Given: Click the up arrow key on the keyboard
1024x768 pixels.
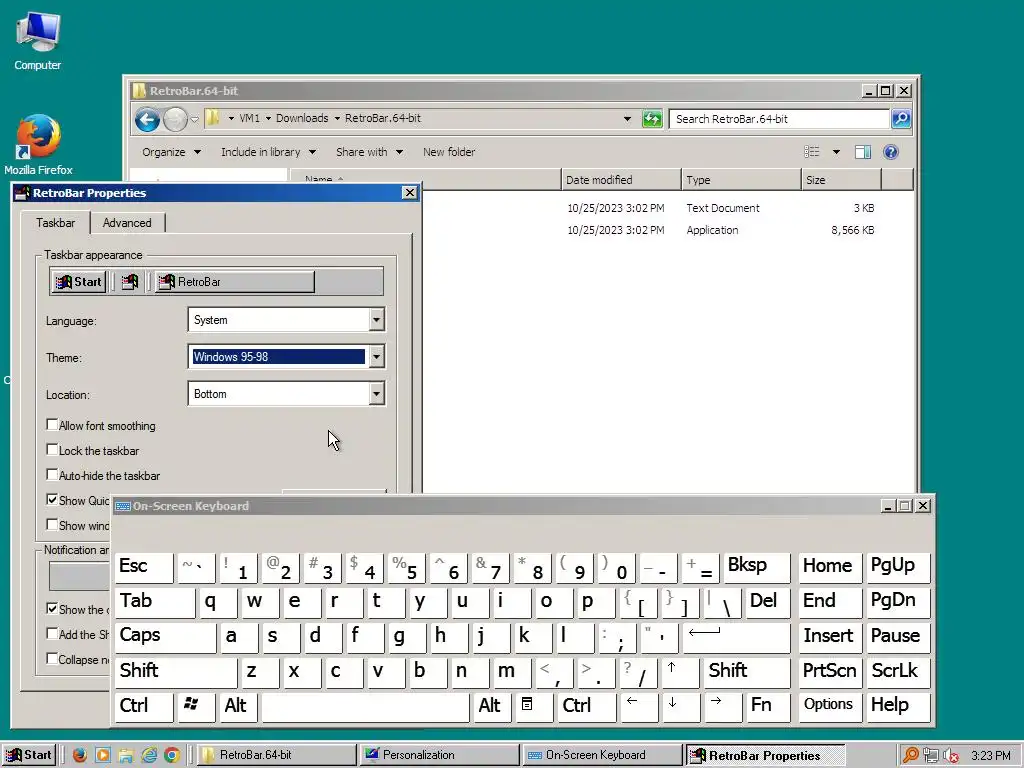Looking at the screenshot, I should [x=680, y=672].
